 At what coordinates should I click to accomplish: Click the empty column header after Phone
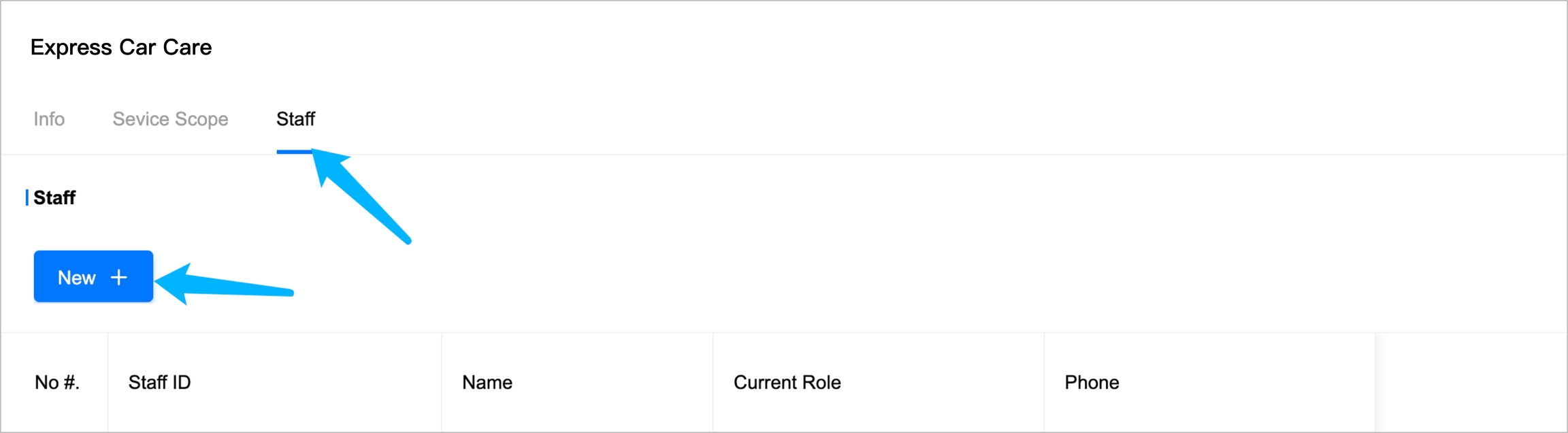[1470, 383]
